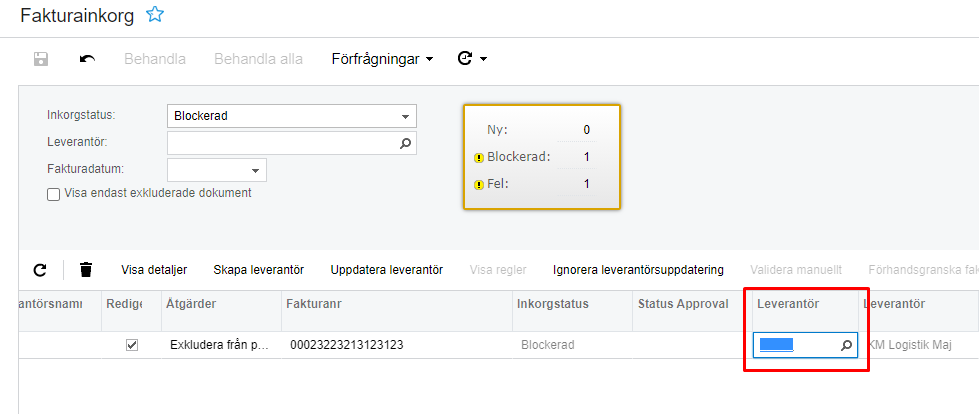This screenshot has width=979, height=414.
Task: Click Visa detaljer in grid toolbar
Action: click(154, 269)
